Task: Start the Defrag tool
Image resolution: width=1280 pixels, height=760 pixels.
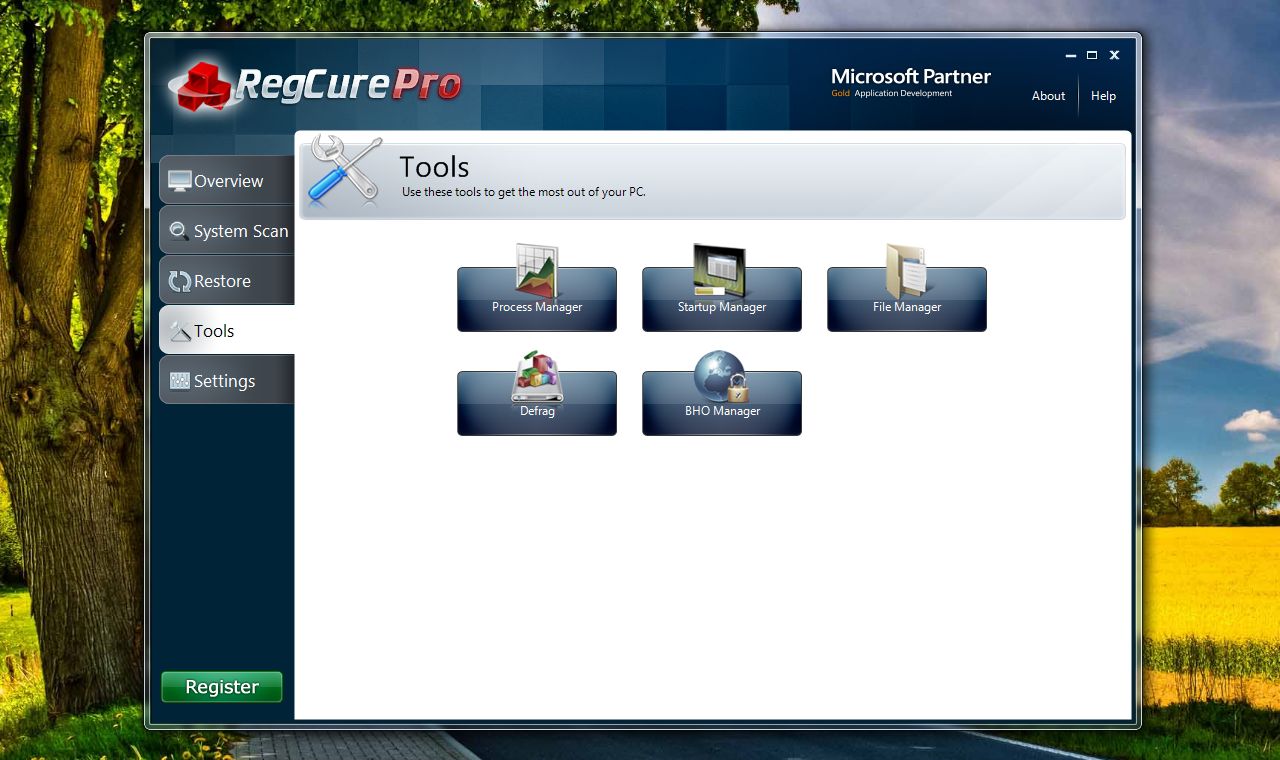Action: tap(537, 403)
